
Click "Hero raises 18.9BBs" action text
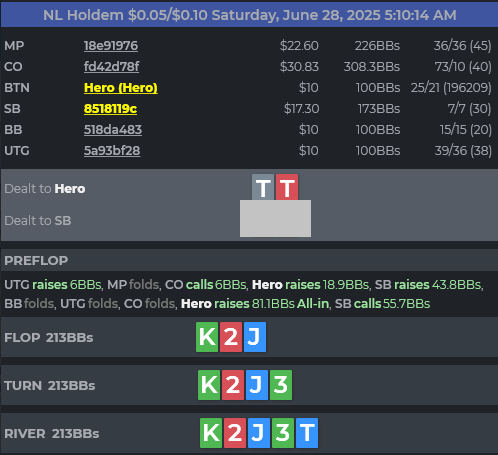(x=310, y=285)
